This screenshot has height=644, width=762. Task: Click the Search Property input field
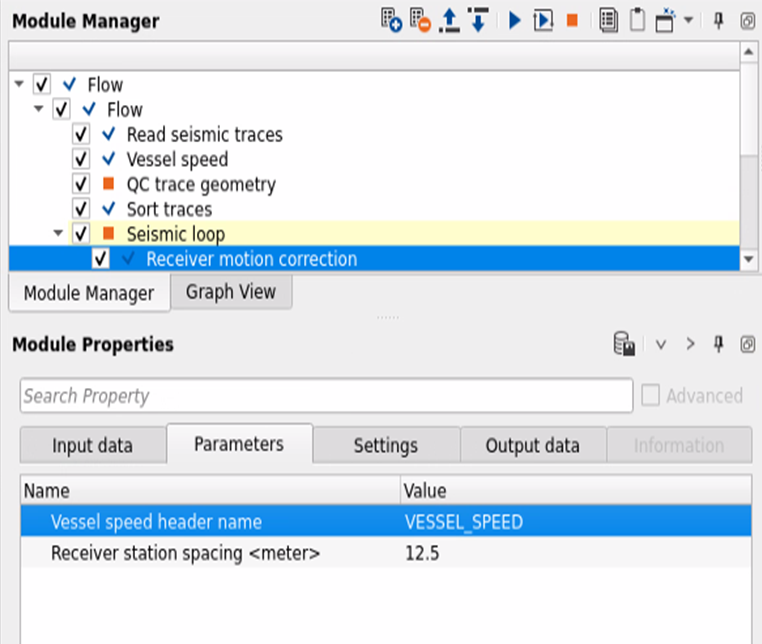[326, 396]
